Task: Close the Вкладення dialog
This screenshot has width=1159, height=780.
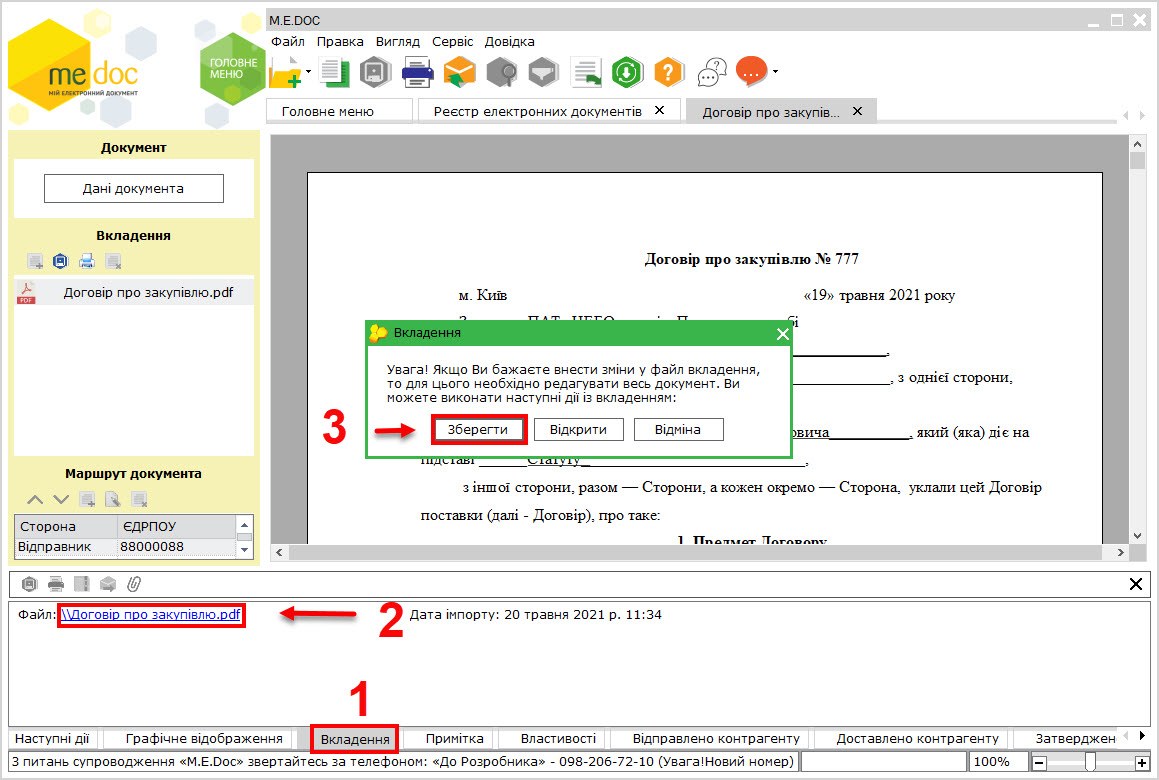Action: (x=782, y=334)
